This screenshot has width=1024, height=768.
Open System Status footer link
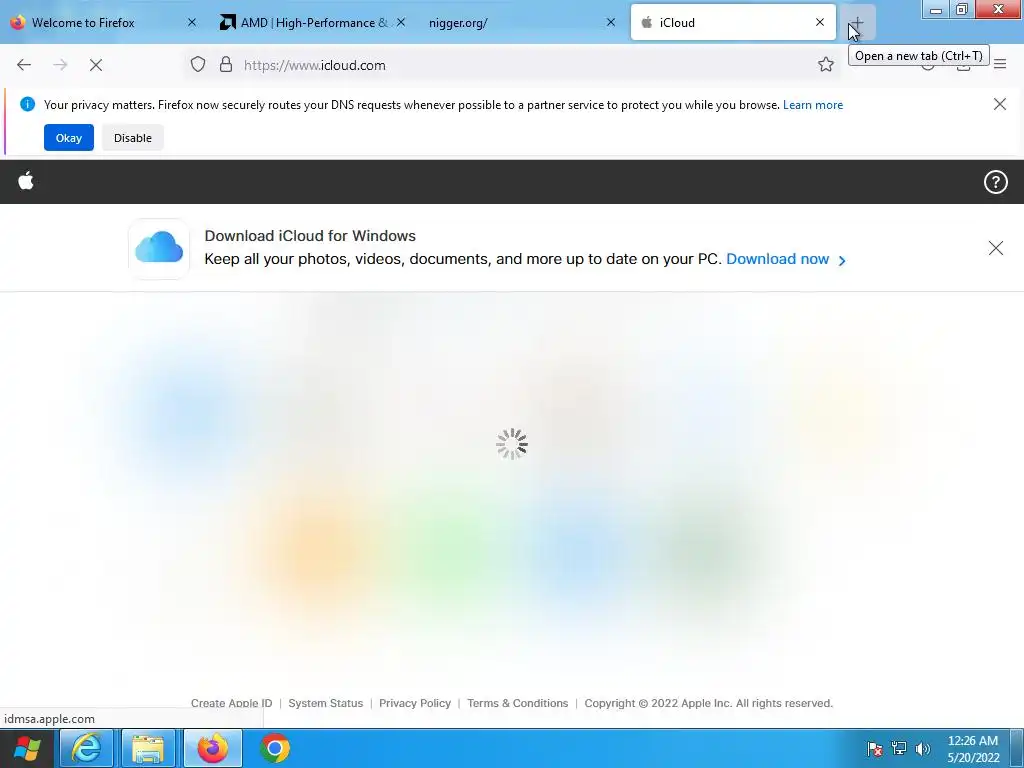click(x=325, y=703)
